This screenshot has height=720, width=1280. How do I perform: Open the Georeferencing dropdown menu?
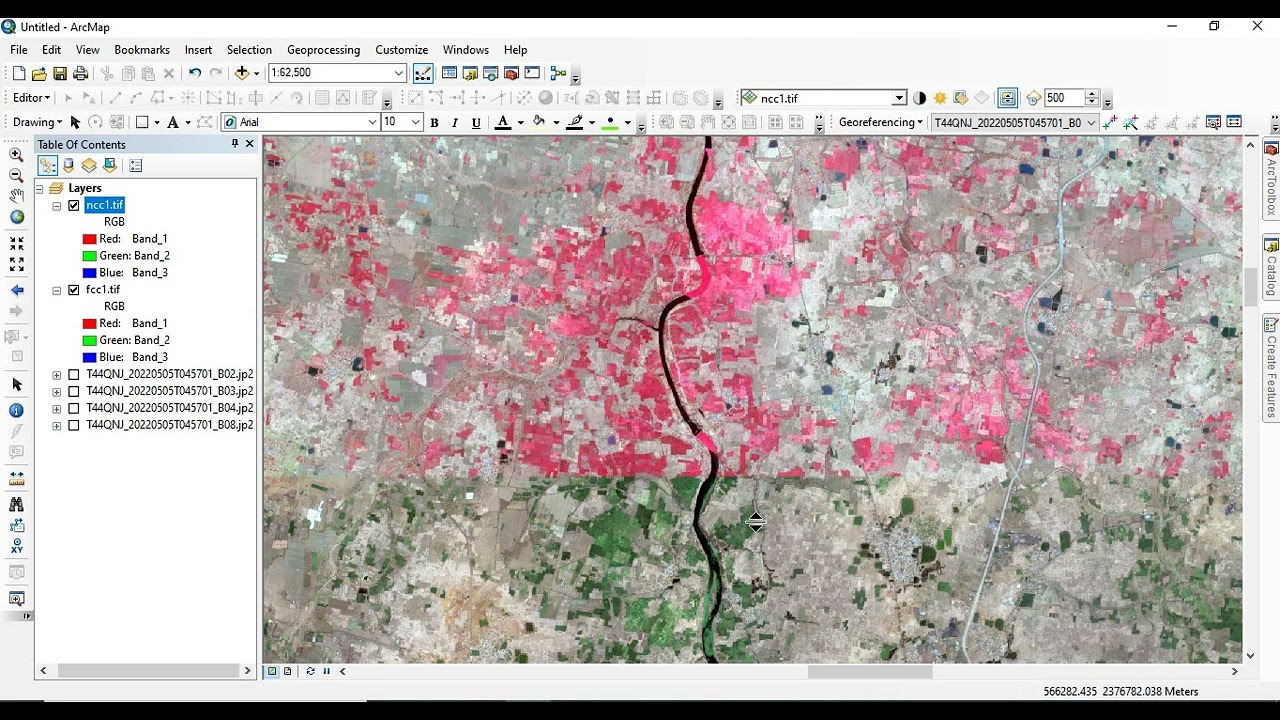[x=880, y=123]
